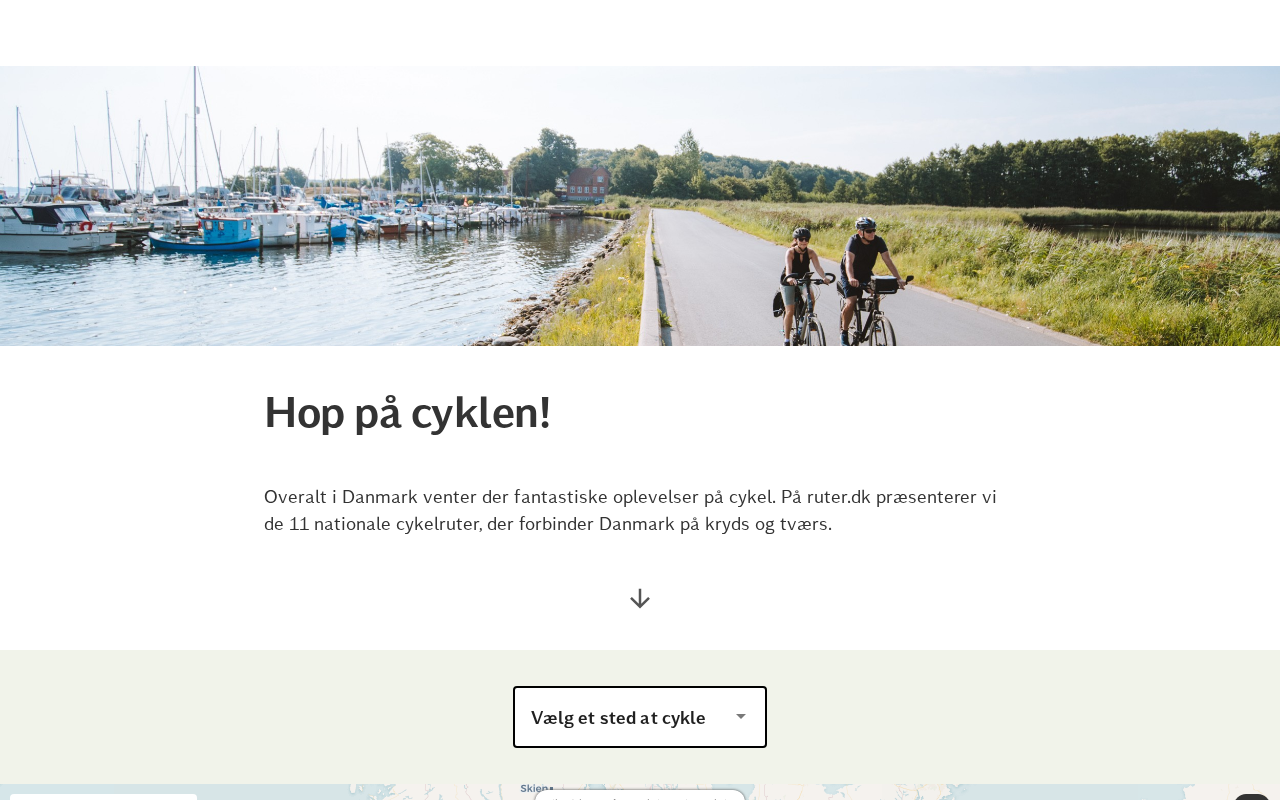1280x800 pixels.
Task: Click the map strip at the page bottom
Action: tap(640, 792)
